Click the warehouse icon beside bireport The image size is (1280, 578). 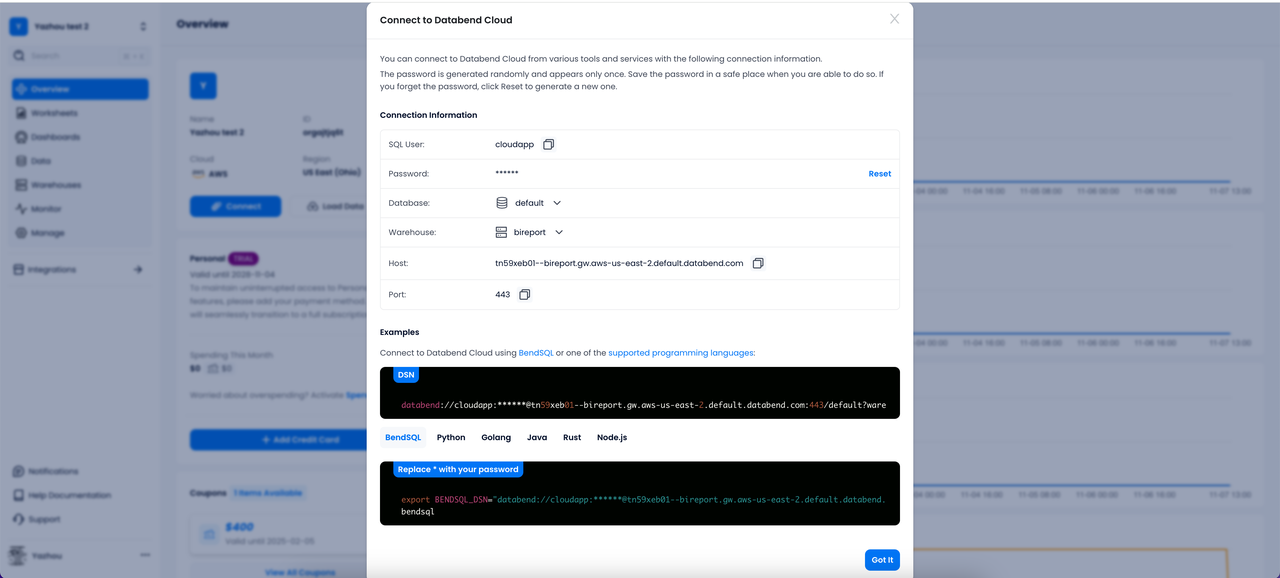click(502, 232)
